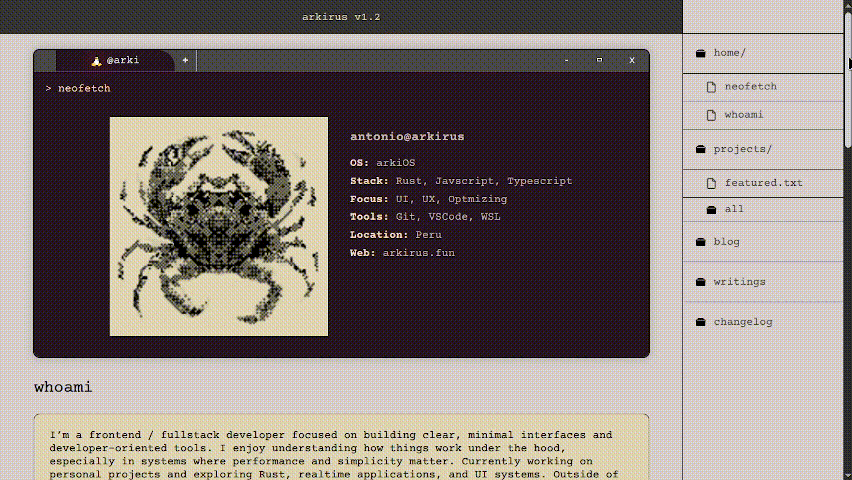The height and width of the screenshot is (480, 852).
Task: Click the crab pixel-art image
Action: [219, 227]
